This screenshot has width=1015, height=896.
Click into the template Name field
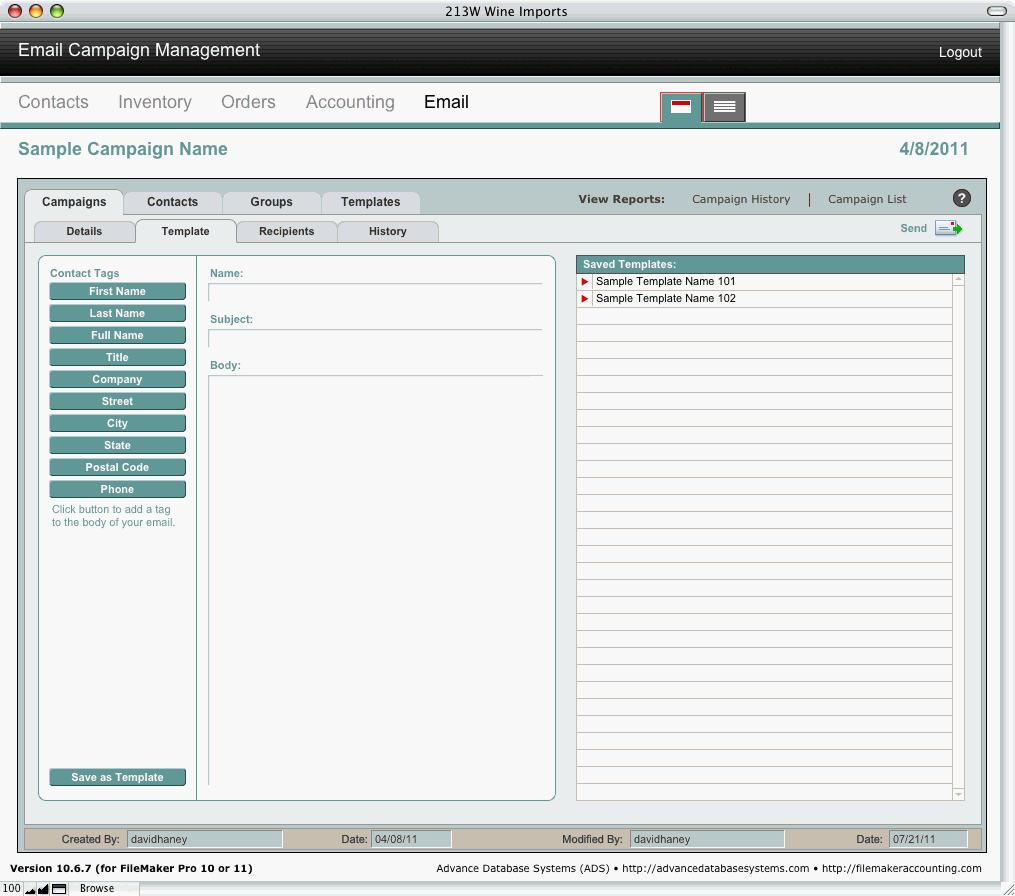click(x=375, y=293)
